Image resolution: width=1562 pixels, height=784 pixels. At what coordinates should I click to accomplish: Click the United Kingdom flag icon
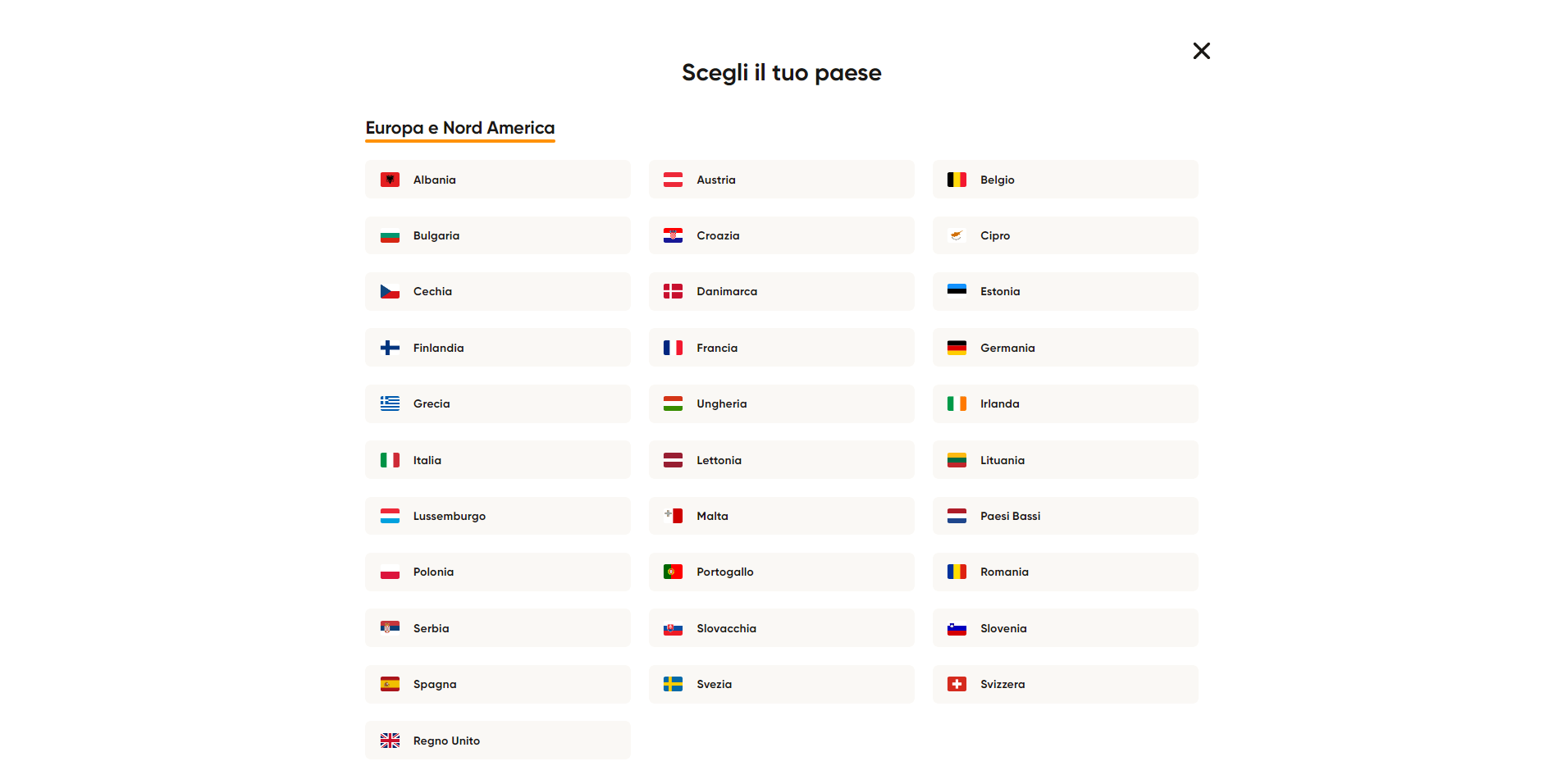[x=390, y=741]
